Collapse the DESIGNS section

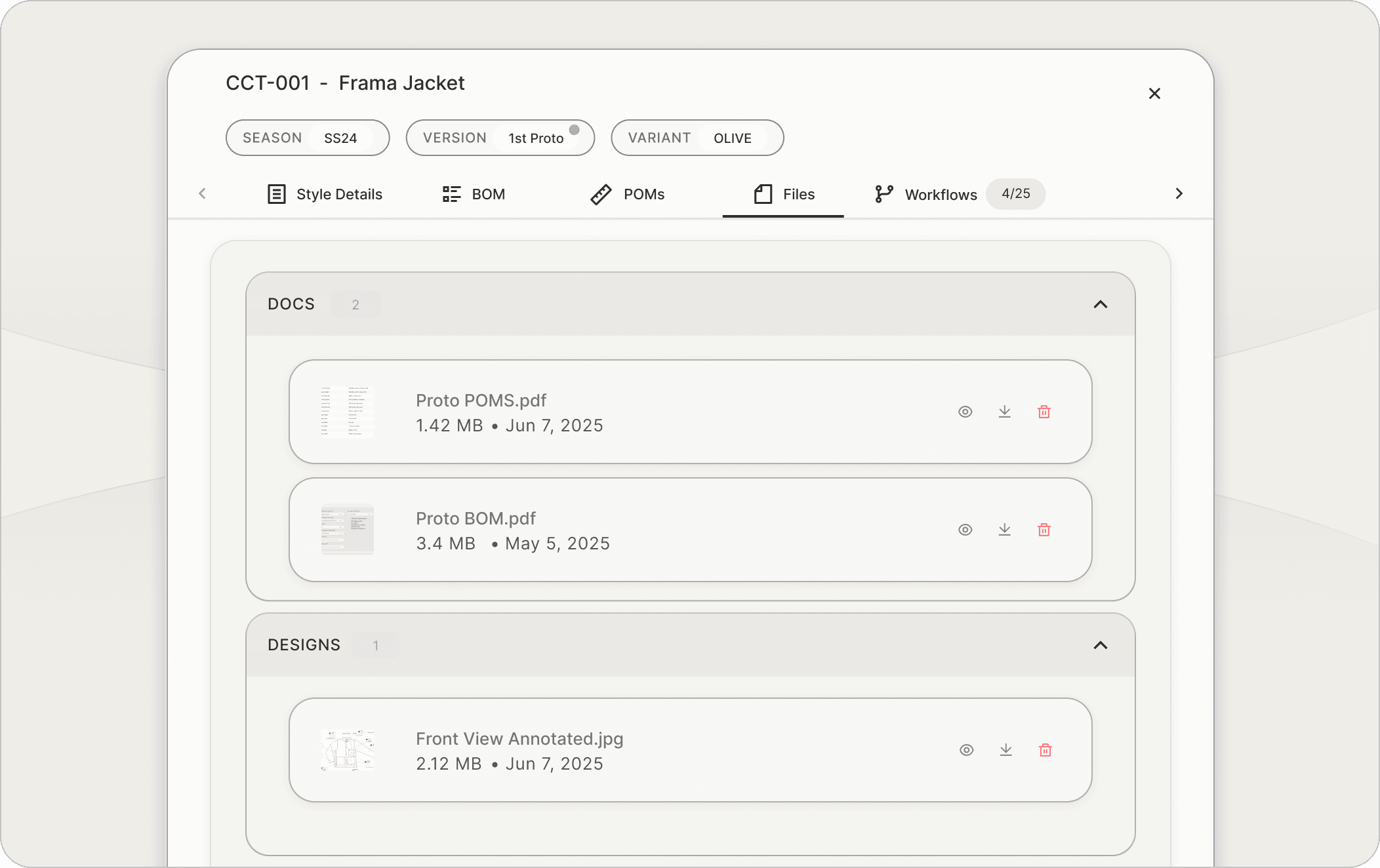tap(1100, 645)
